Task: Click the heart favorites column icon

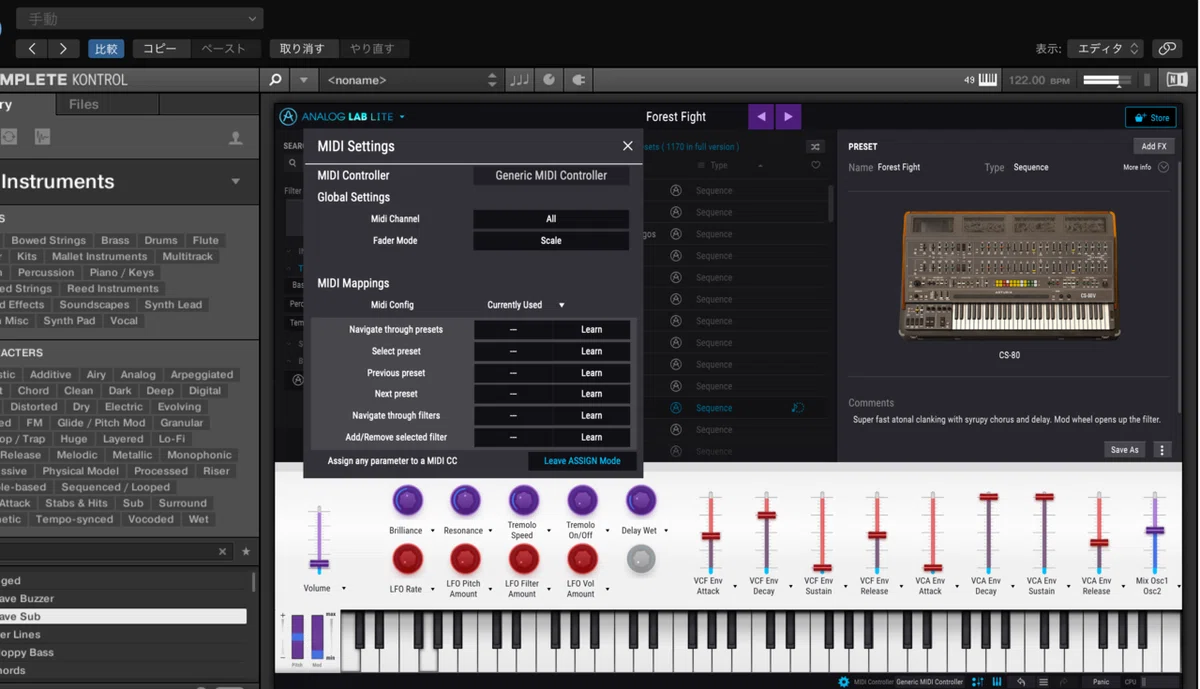Action: [816, 166]
